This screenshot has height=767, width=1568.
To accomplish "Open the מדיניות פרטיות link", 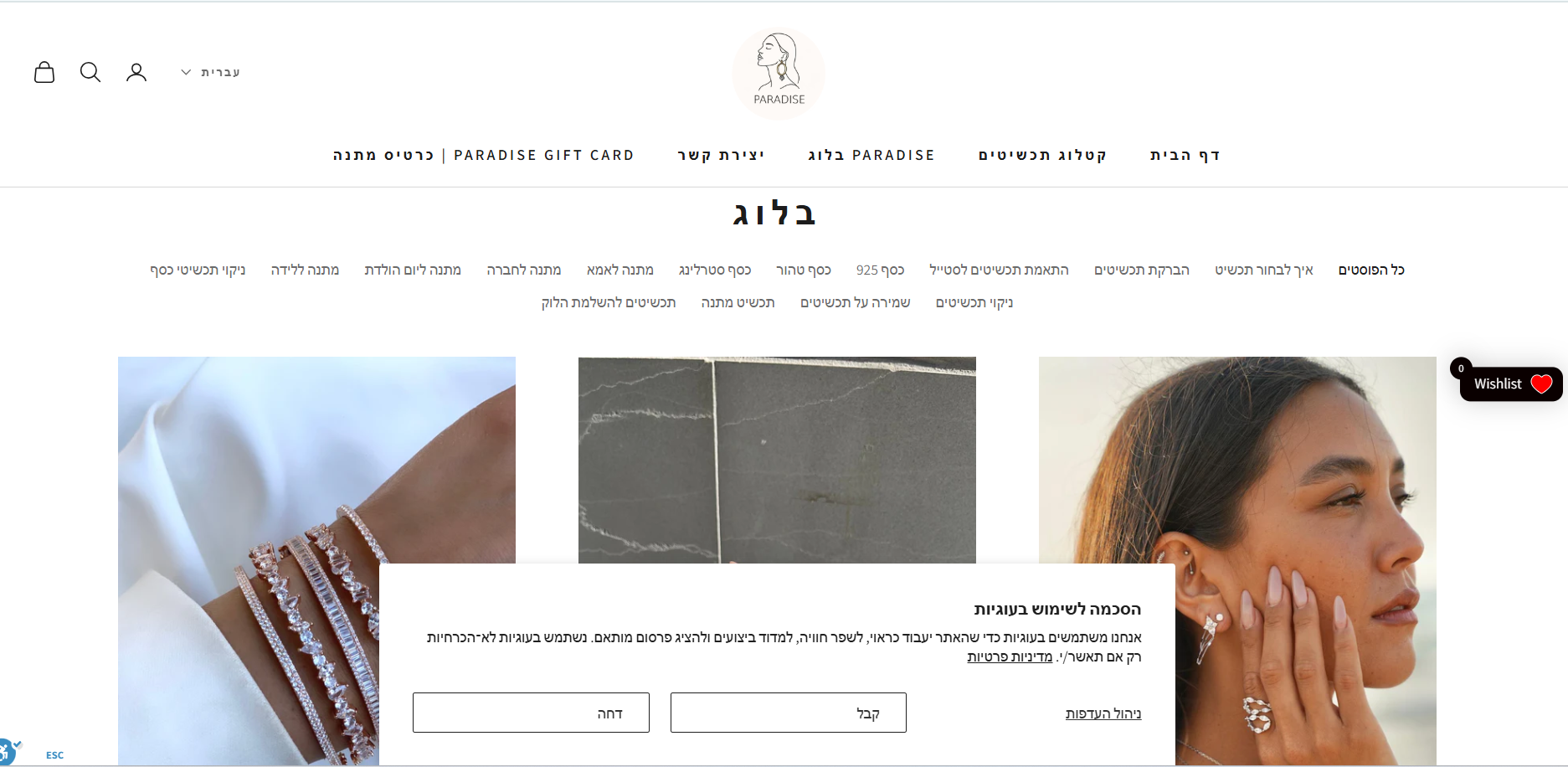I will click(x=1010, y=656).
